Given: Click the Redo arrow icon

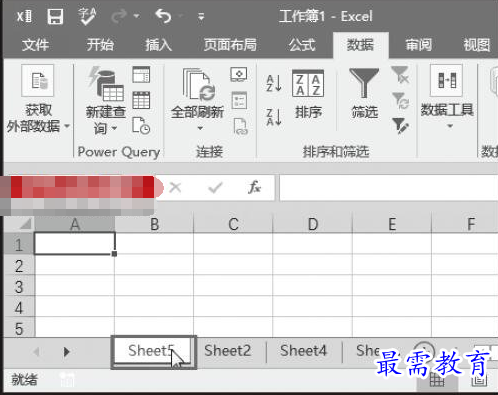Looking at the screenshot, I should click(x=119, y=16).
